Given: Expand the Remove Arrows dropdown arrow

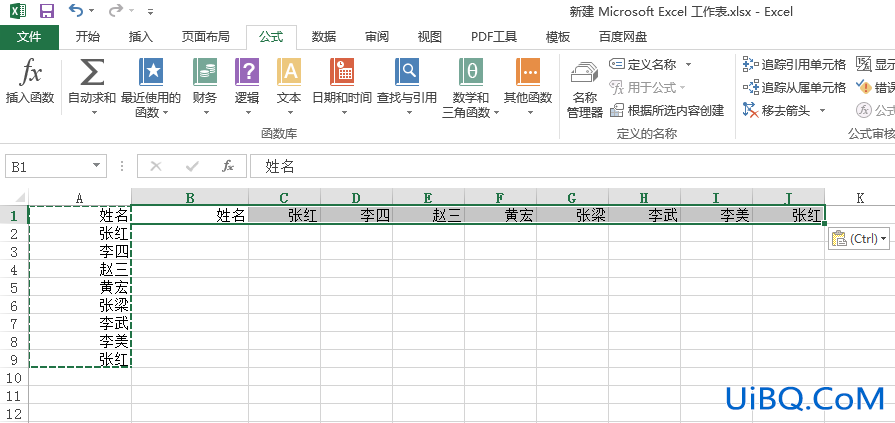Looking at the screenshot, I should (823, 110).
